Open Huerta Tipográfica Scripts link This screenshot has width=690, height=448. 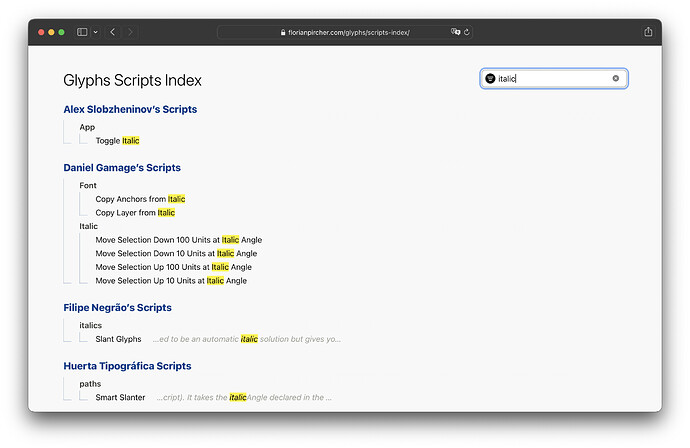click(127, 366)
